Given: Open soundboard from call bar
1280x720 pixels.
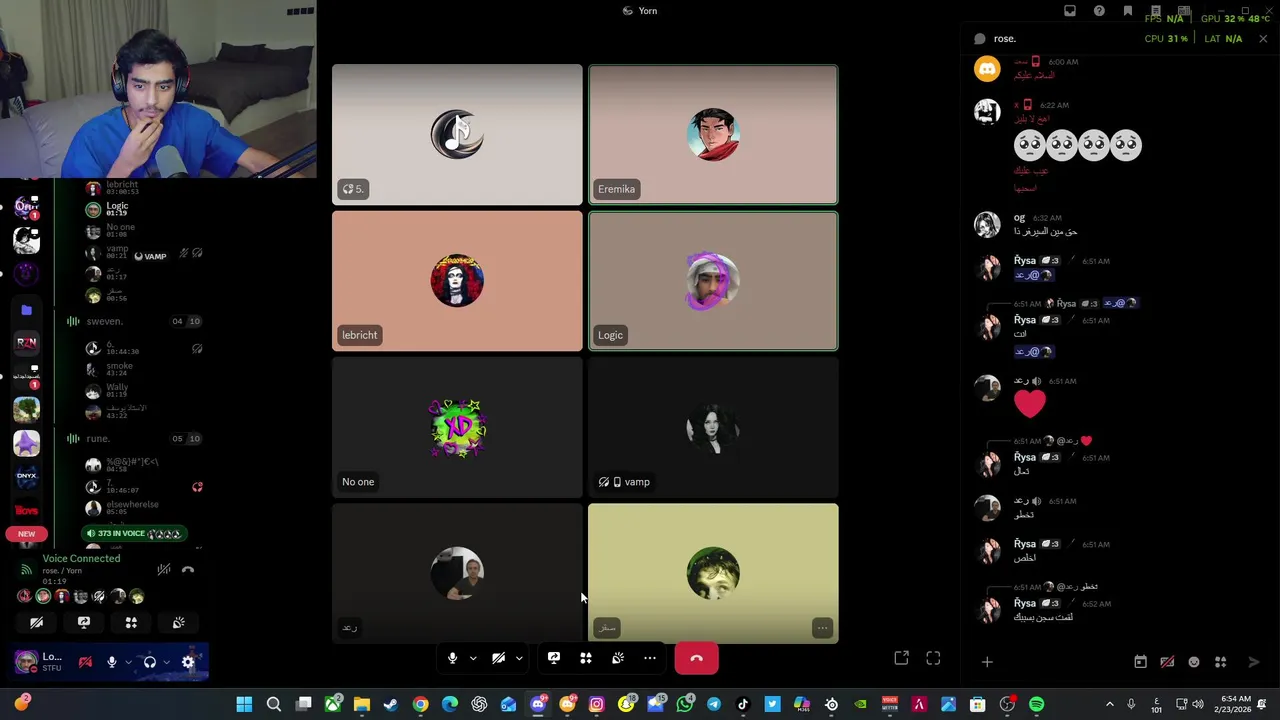Looking at the screenshot, I should [618, 658].
